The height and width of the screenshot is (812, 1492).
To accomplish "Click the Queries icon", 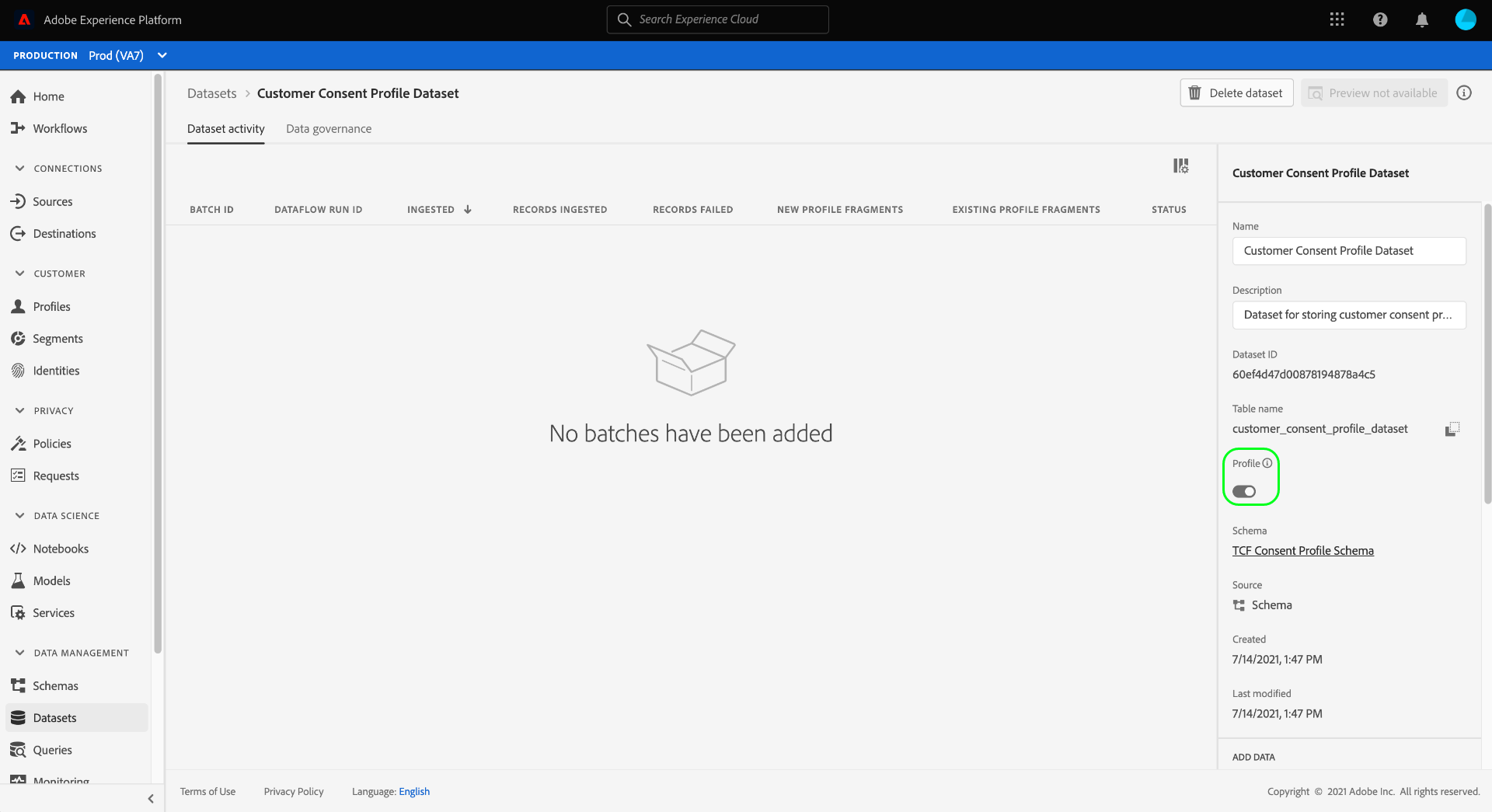I will coord(18,750).
